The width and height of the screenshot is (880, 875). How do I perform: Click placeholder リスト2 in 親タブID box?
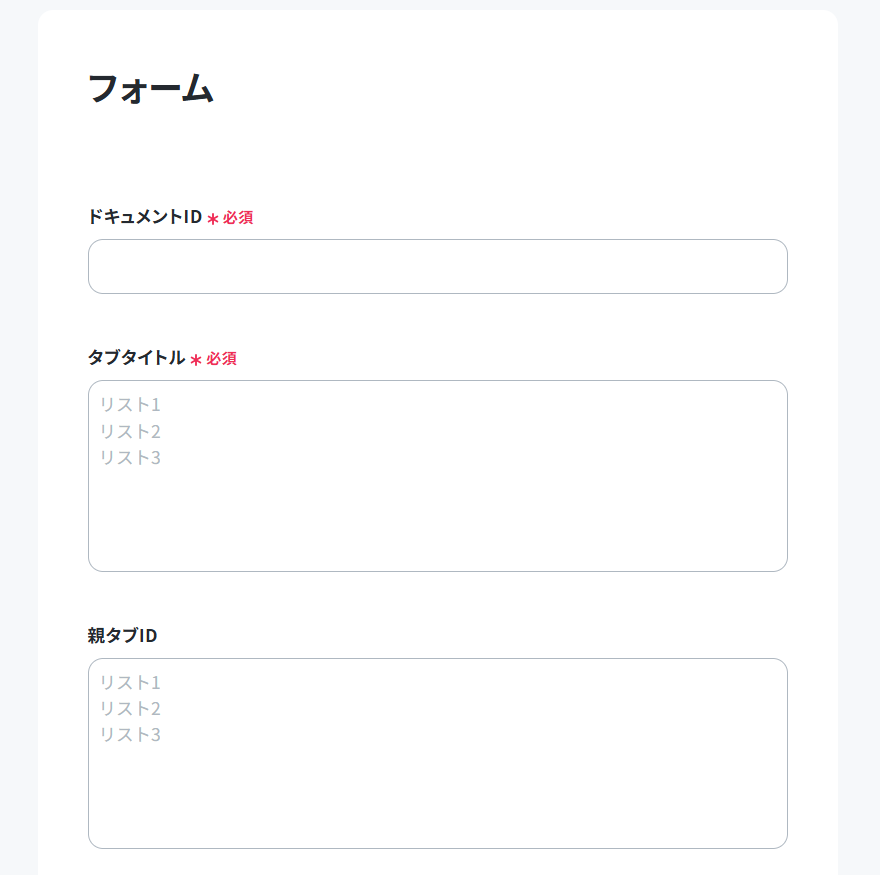[x=130, y=708]
